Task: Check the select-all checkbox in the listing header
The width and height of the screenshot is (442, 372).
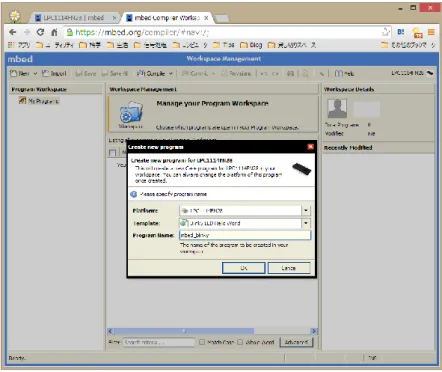Action: [113, 153]
